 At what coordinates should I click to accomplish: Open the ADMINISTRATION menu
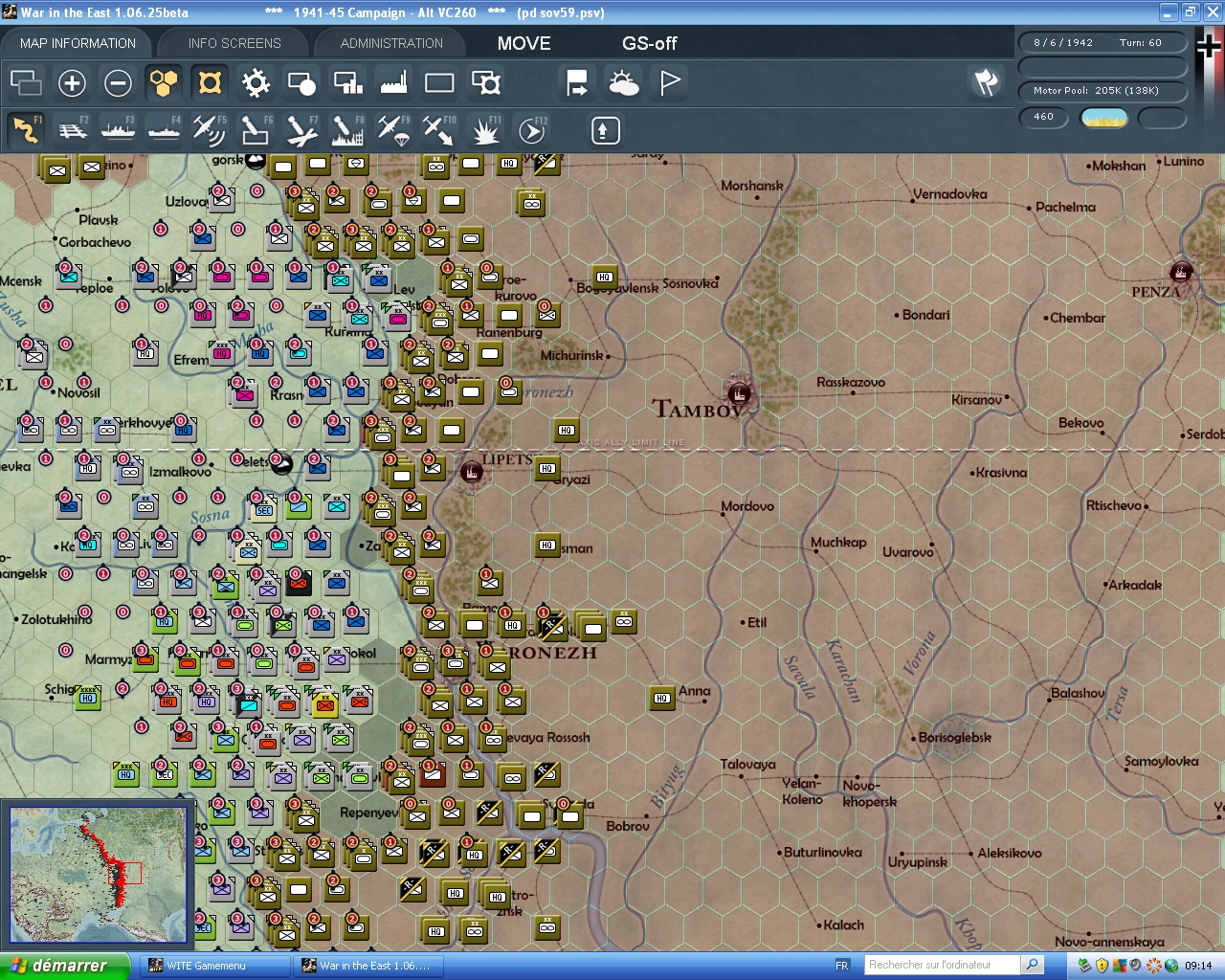coord(390,43)
